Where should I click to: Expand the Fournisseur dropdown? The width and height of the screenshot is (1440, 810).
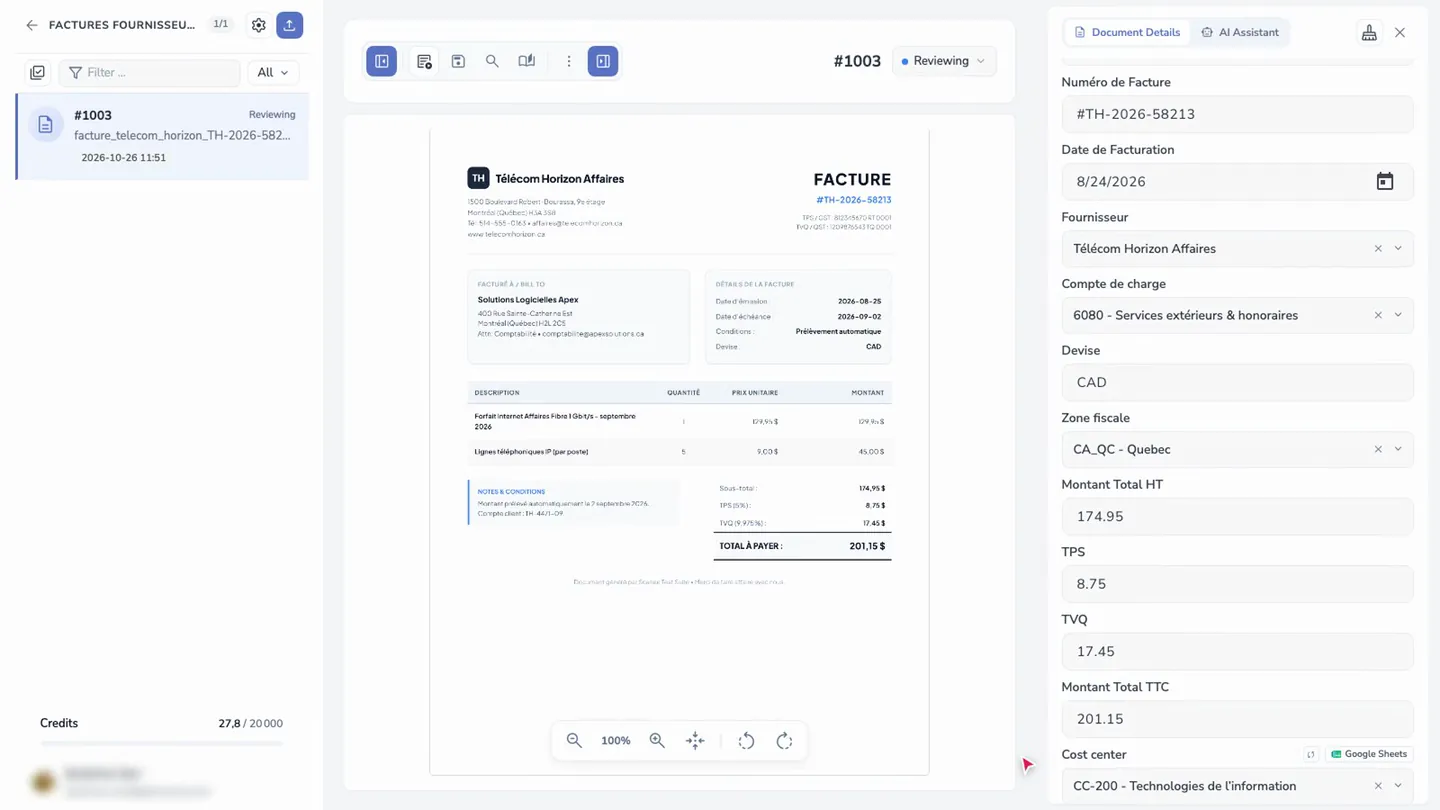(x=1398, y=249)
